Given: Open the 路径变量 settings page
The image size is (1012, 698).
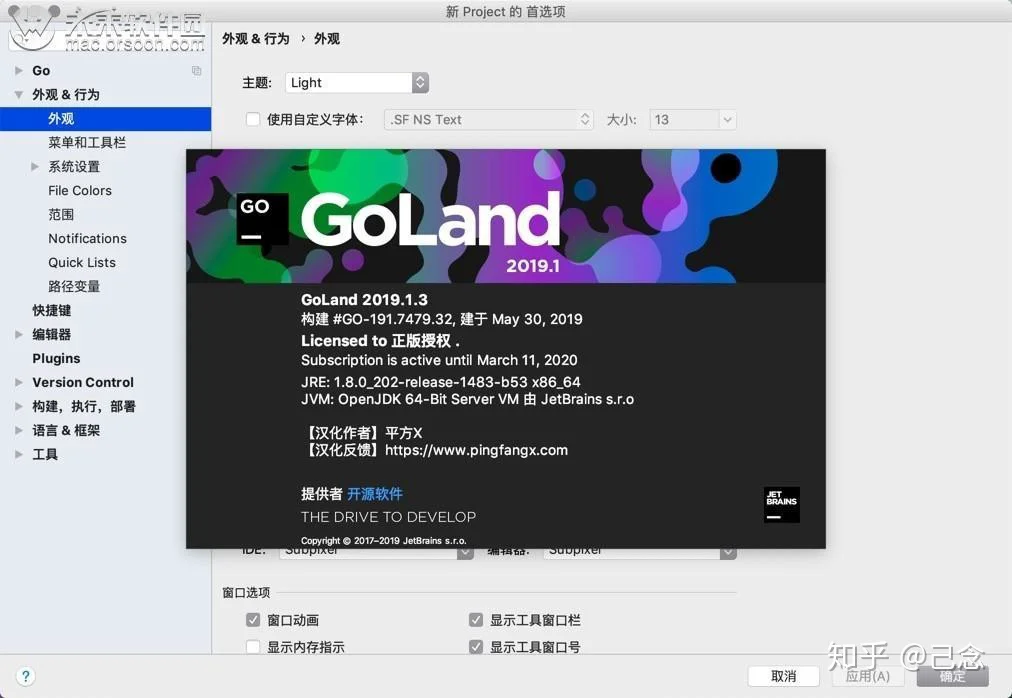Looking at the screenshot, I should click(x=74, y=286).
